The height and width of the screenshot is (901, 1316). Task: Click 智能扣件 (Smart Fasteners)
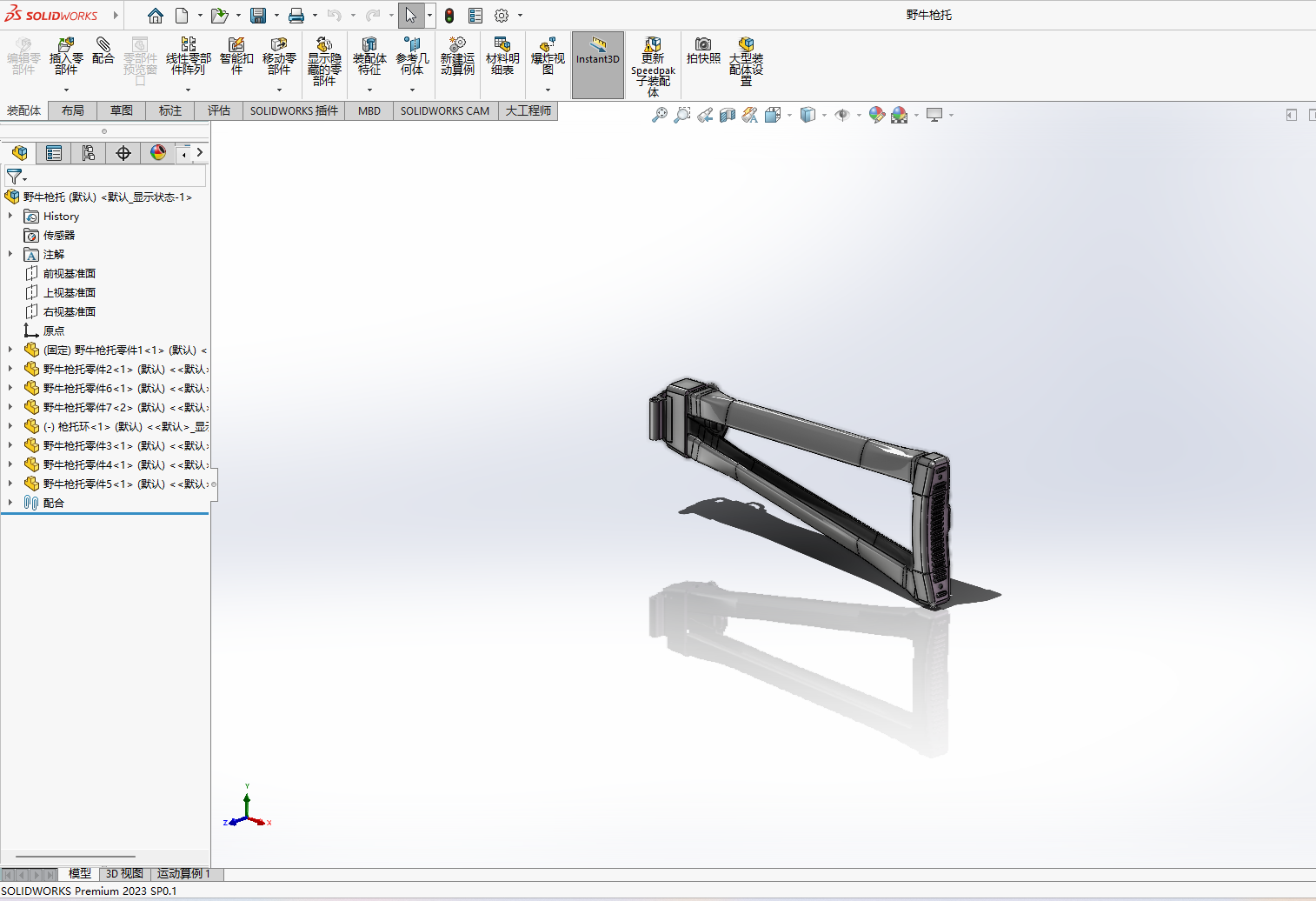(x=236, y=57)
